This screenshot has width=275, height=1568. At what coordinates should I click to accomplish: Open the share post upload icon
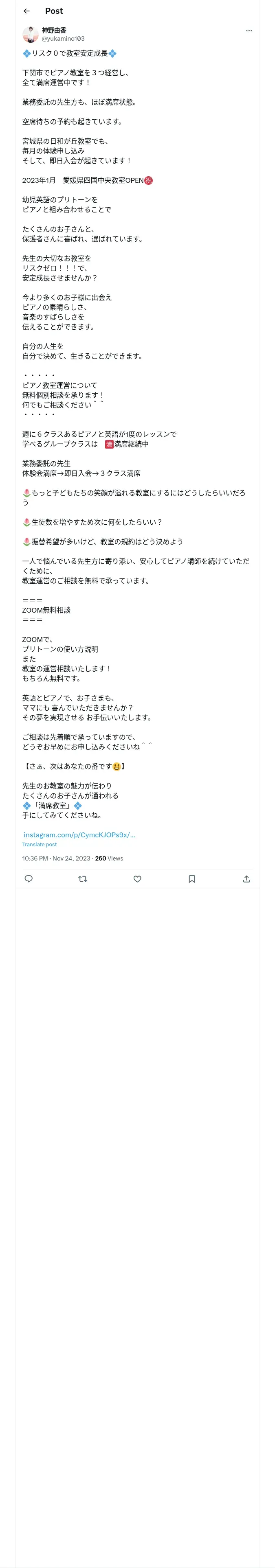(246, 878)
